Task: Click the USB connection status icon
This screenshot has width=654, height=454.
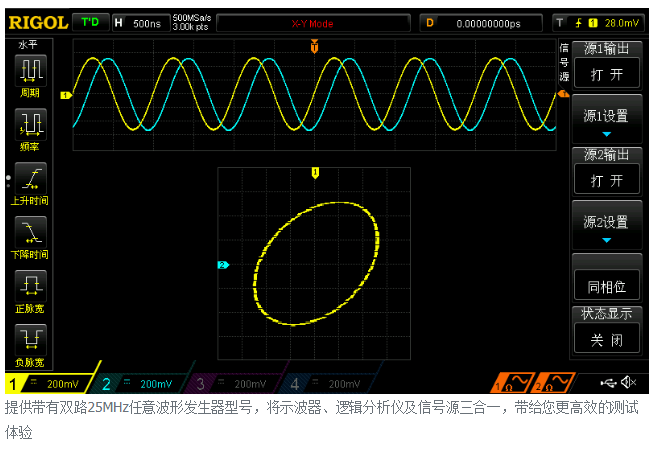Action: coord(609,383)
